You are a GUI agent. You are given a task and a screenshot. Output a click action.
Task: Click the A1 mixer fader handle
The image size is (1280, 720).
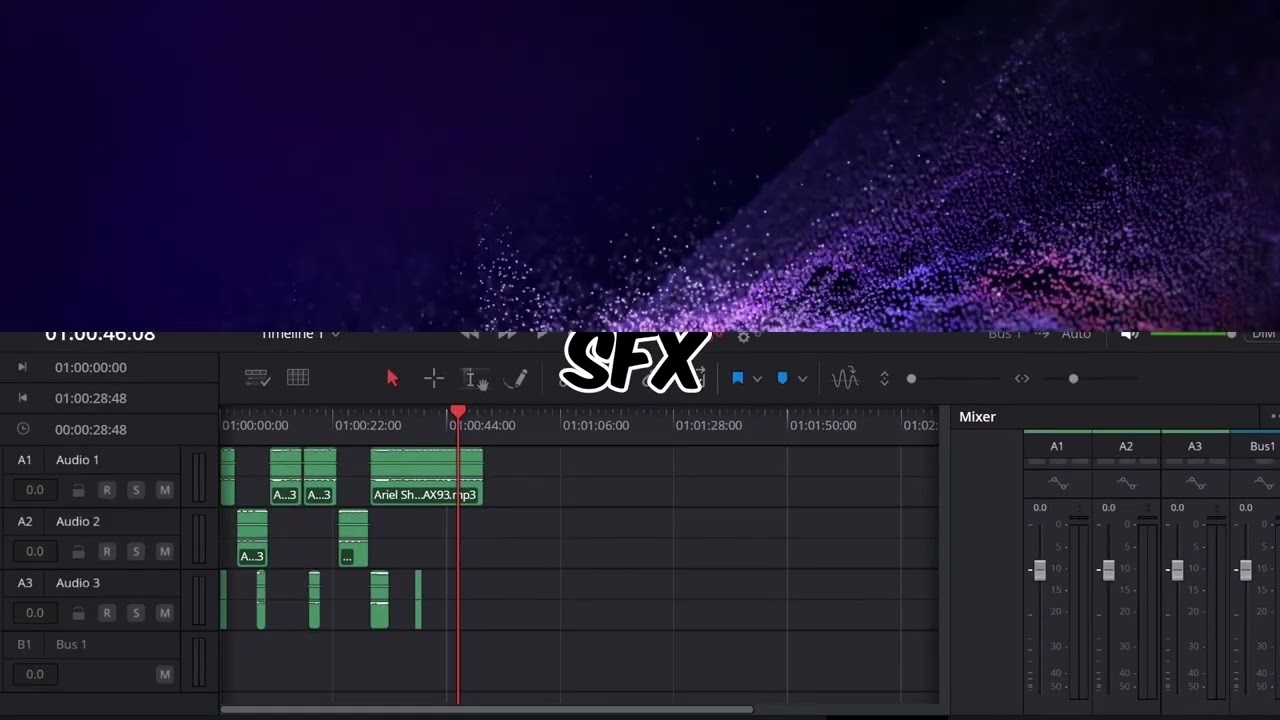[x=1040, y=570]
